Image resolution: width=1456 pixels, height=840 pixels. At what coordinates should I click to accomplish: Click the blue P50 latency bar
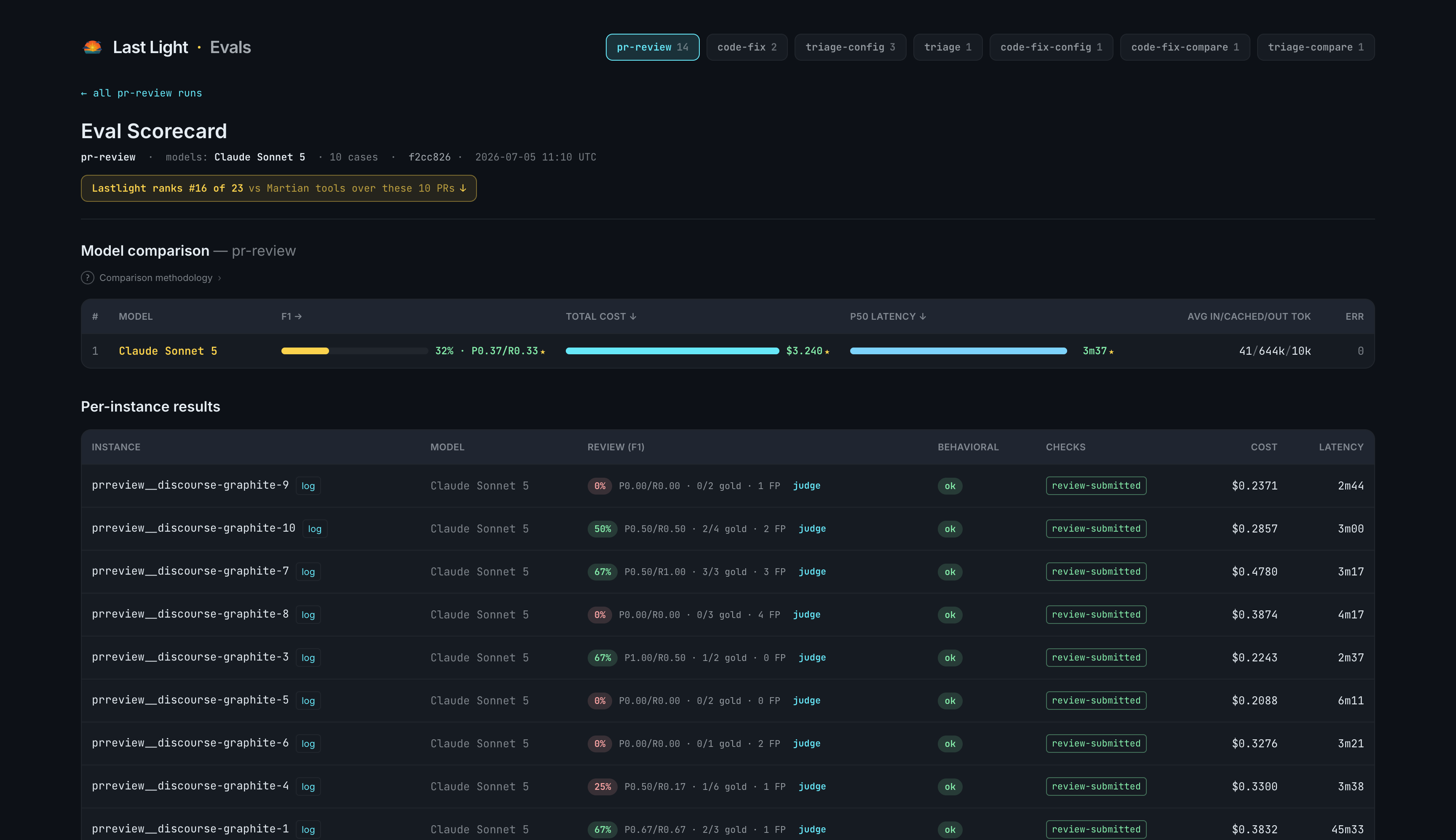[x=958, y=351]
